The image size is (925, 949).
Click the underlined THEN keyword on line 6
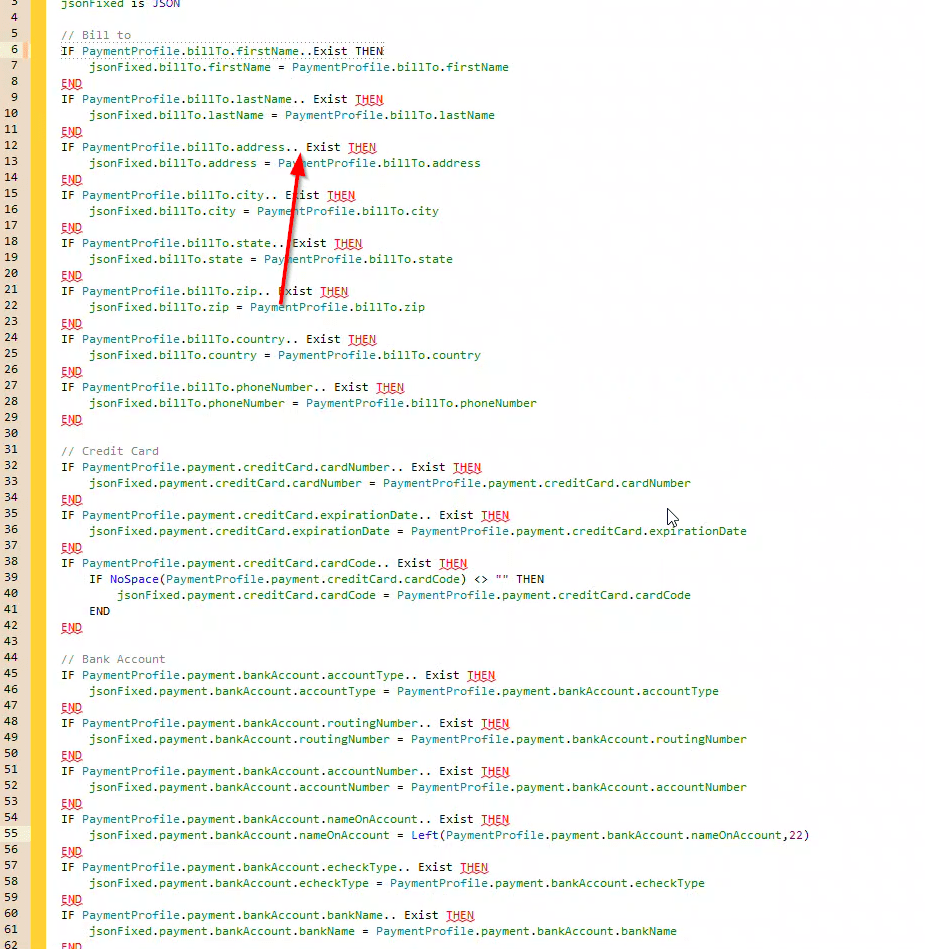[x=369, y=51]
